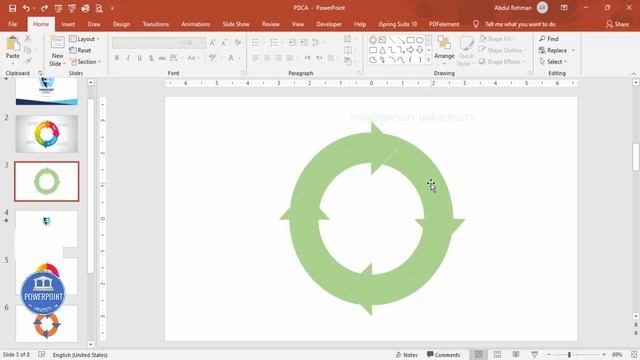640x360 pixels.
Task: Click Tell me what you want to do
Action: click(520, 24)
